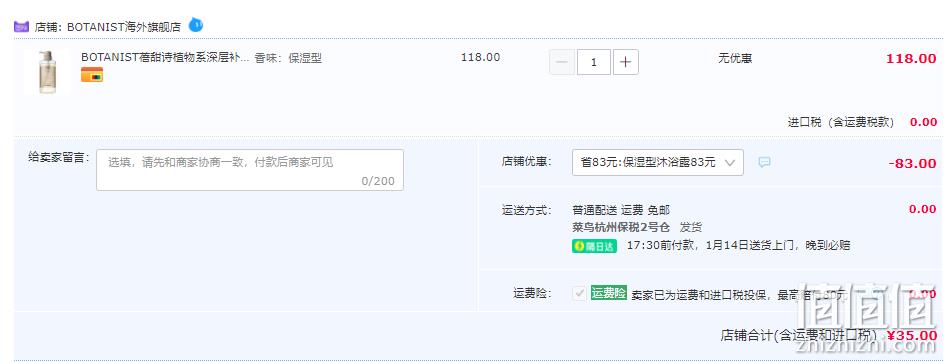Image resolution: width=945 pixels, height=362 pixels.
Task: Click the 给卖家留言 message input box
Action: [250, 170]
